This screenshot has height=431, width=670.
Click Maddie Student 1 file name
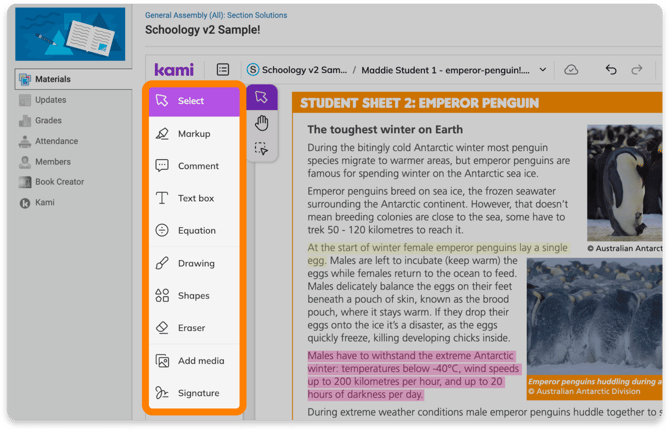(445, 70)
